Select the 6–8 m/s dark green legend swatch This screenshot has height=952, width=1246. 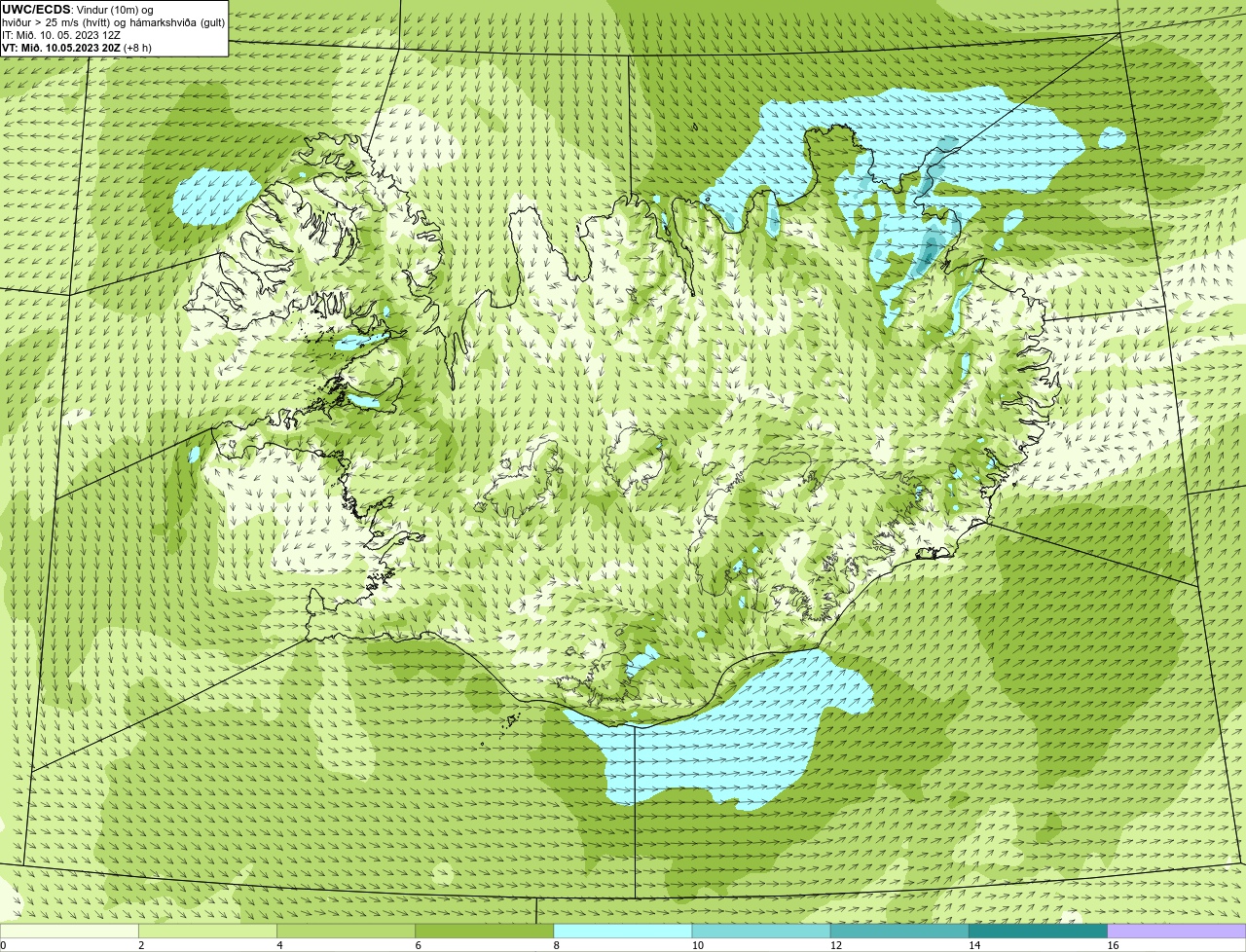pyautogui.click(x=485, y=931)
